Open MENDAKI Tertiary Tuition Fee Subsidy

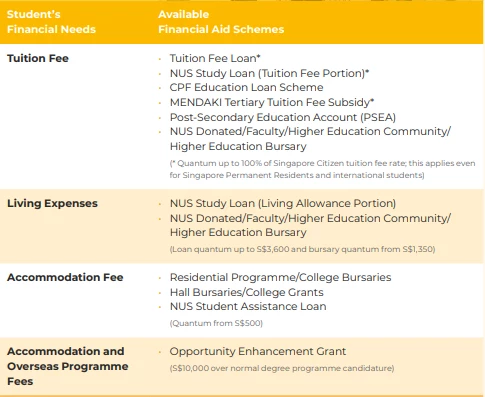click(272, 102)
